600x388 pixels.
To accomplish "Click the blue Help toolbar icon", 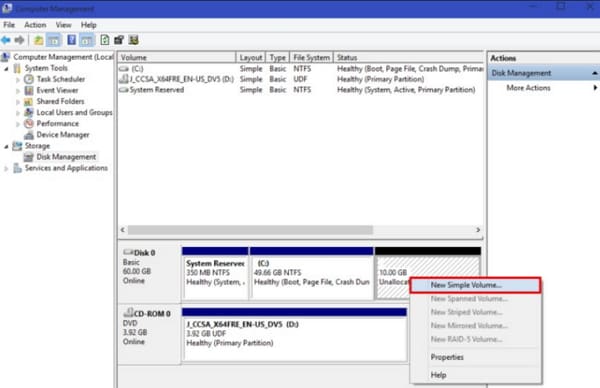I will click(72, 40).
